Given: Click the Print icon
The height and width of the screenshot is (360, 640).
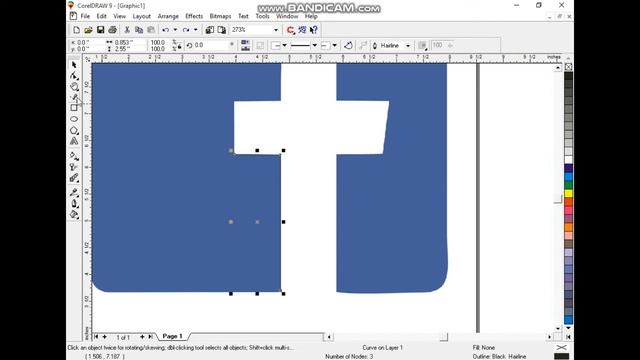Looking at the screenshot, I should point(113,30).
